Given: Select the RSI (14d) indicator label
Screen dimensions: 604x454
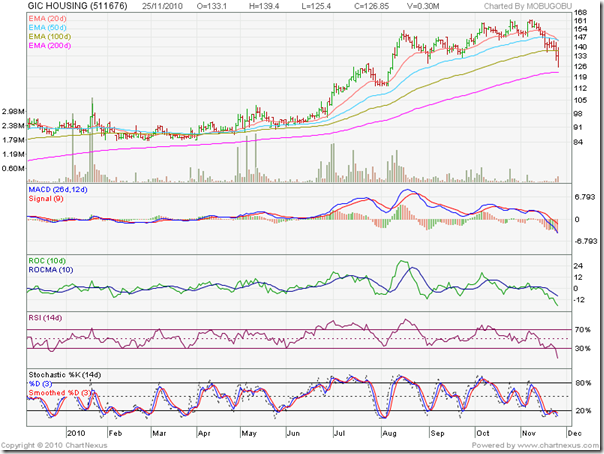Looking at the screenshot, I should (x=50, y=318).
